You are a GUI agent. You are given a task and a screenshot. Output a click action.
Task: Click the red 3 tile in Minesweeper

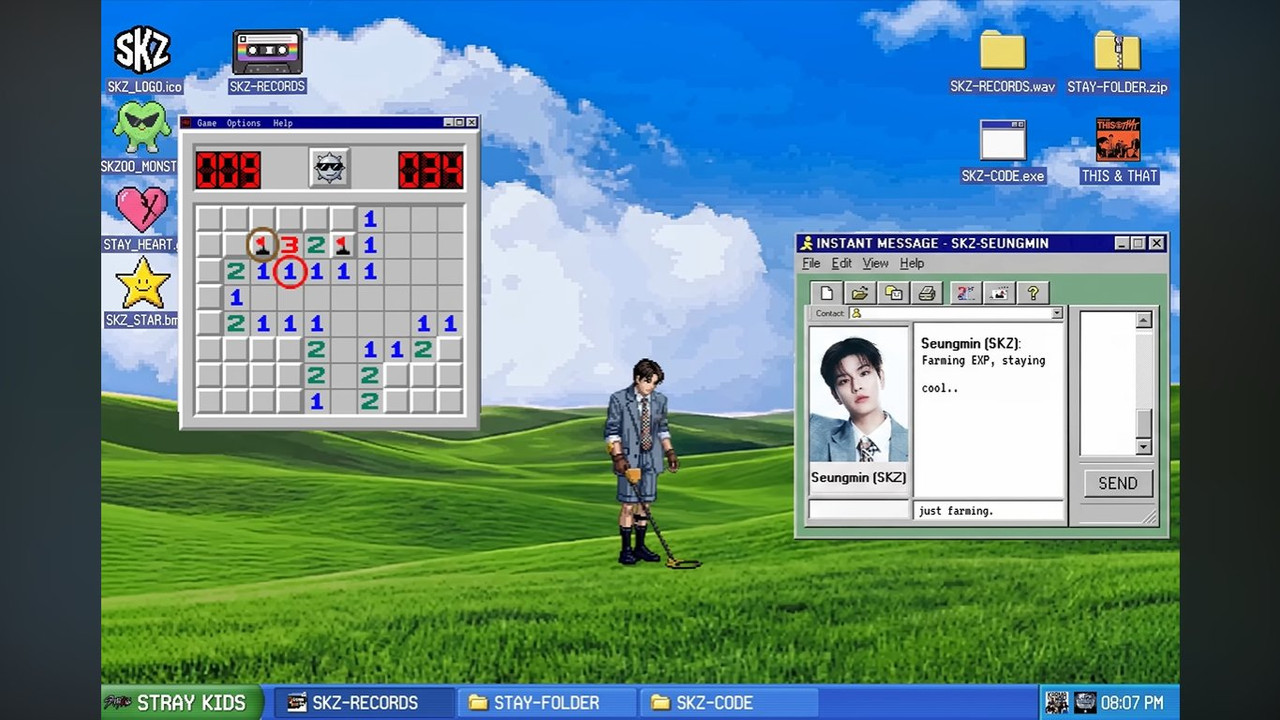click(x=289, y=244)
